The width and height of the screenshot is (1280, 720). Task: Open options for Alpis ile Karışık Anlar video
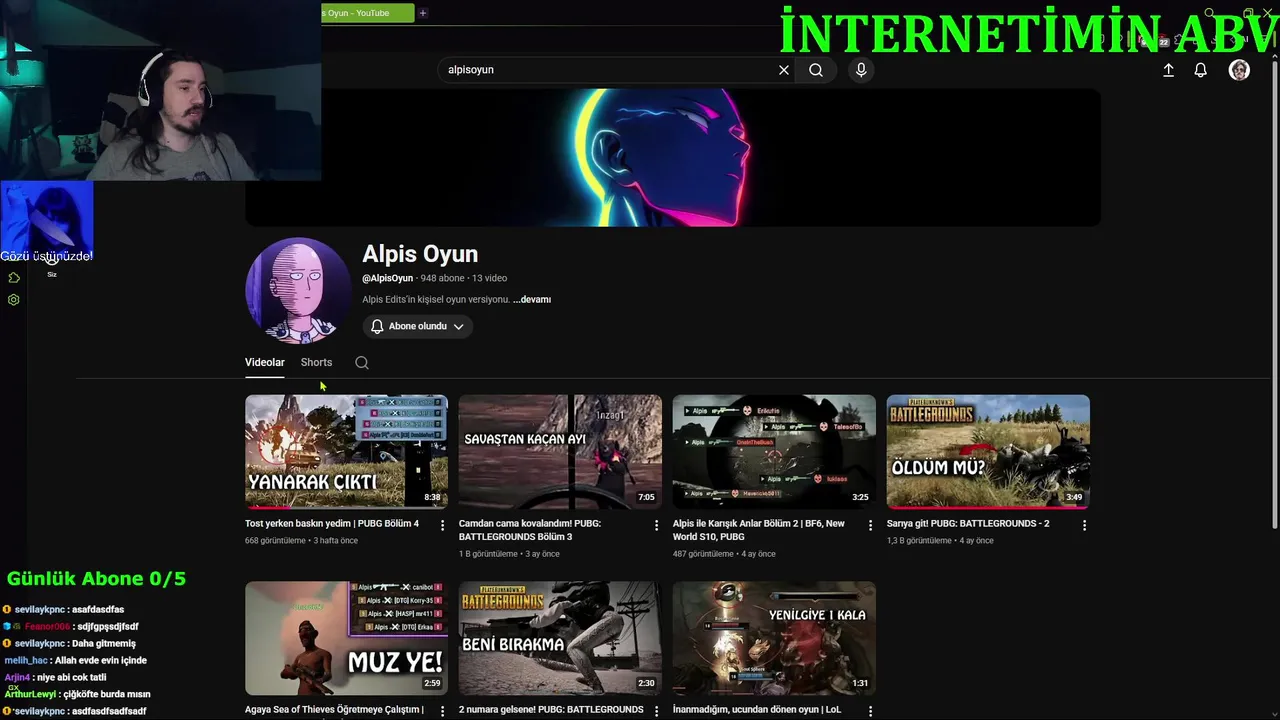click(x=870, y=525)
